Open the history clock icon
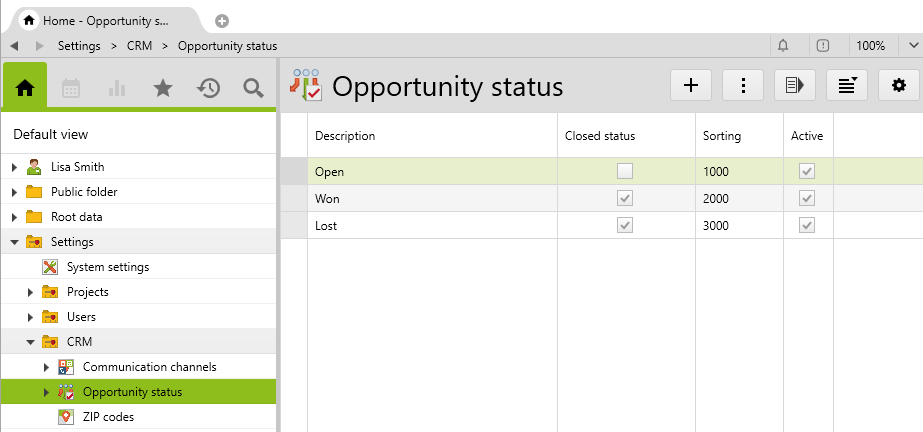The width and height of the screenshot is (923, 432). 208,88
